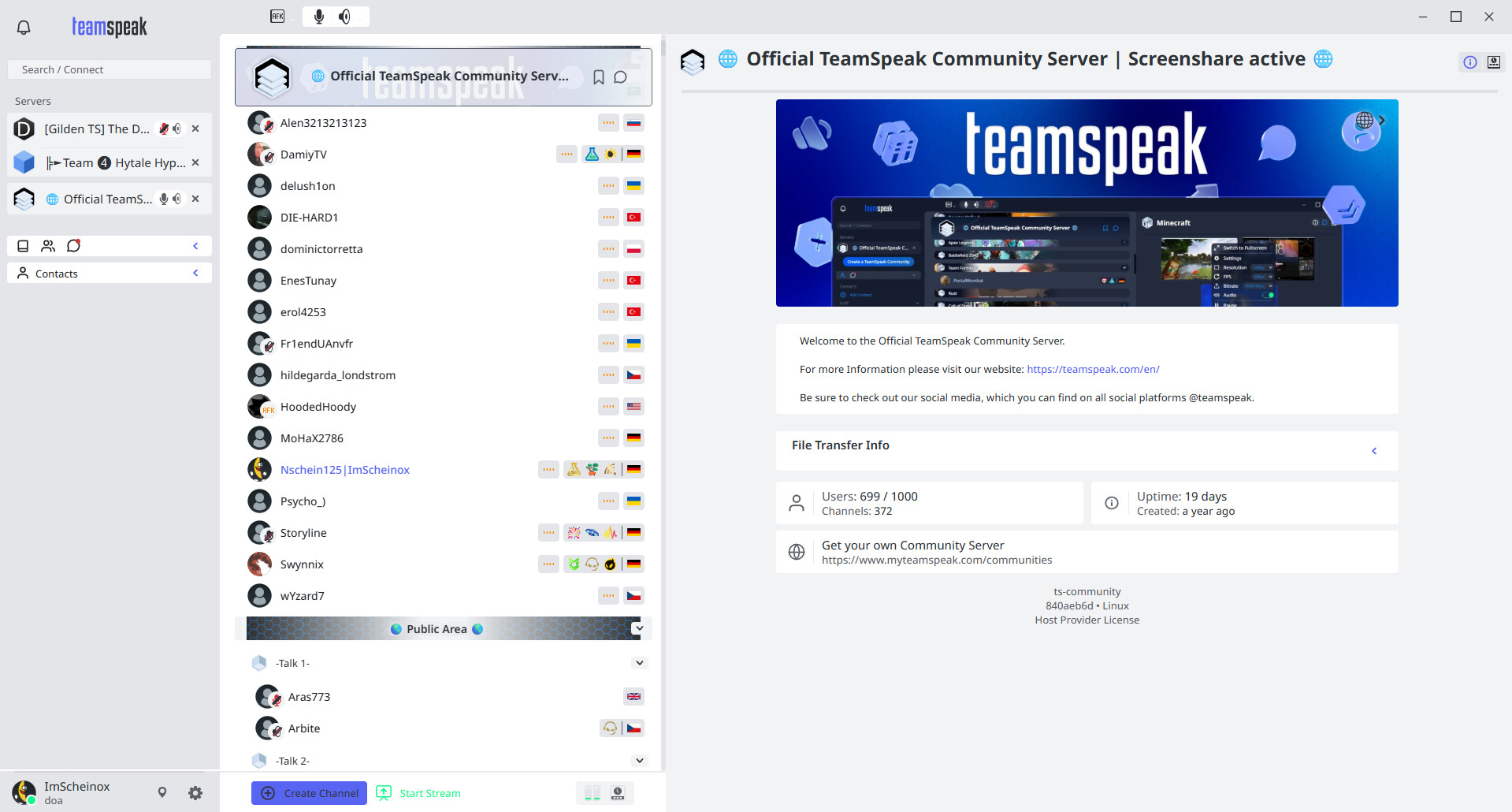Viewport: 1512px width, 812px height.
Task: Open the chats icon with red dot
Action: (73, 246)
